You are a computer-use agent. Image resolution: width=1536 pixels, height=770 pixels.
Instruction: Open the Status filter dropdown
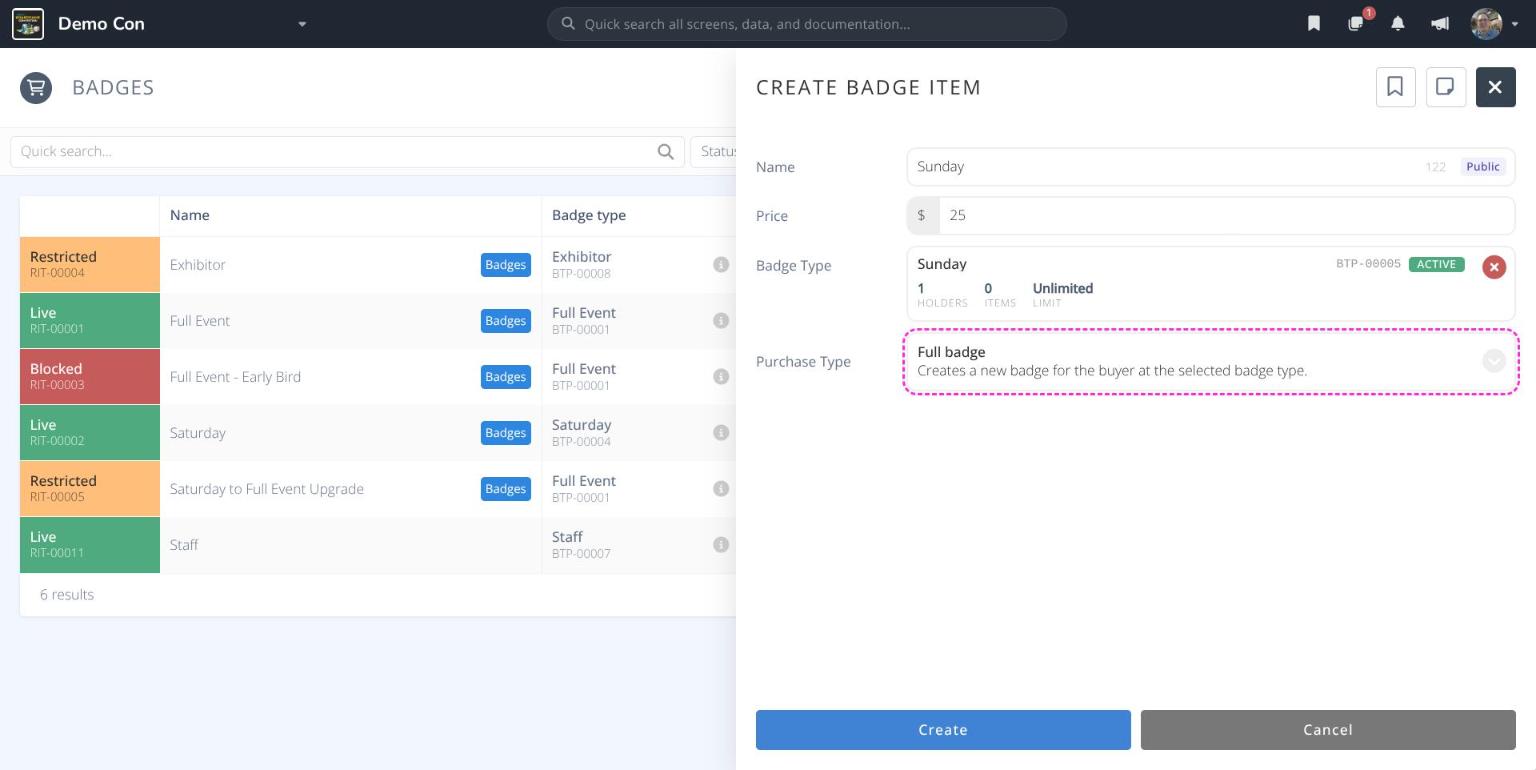[x=714, y=152]
